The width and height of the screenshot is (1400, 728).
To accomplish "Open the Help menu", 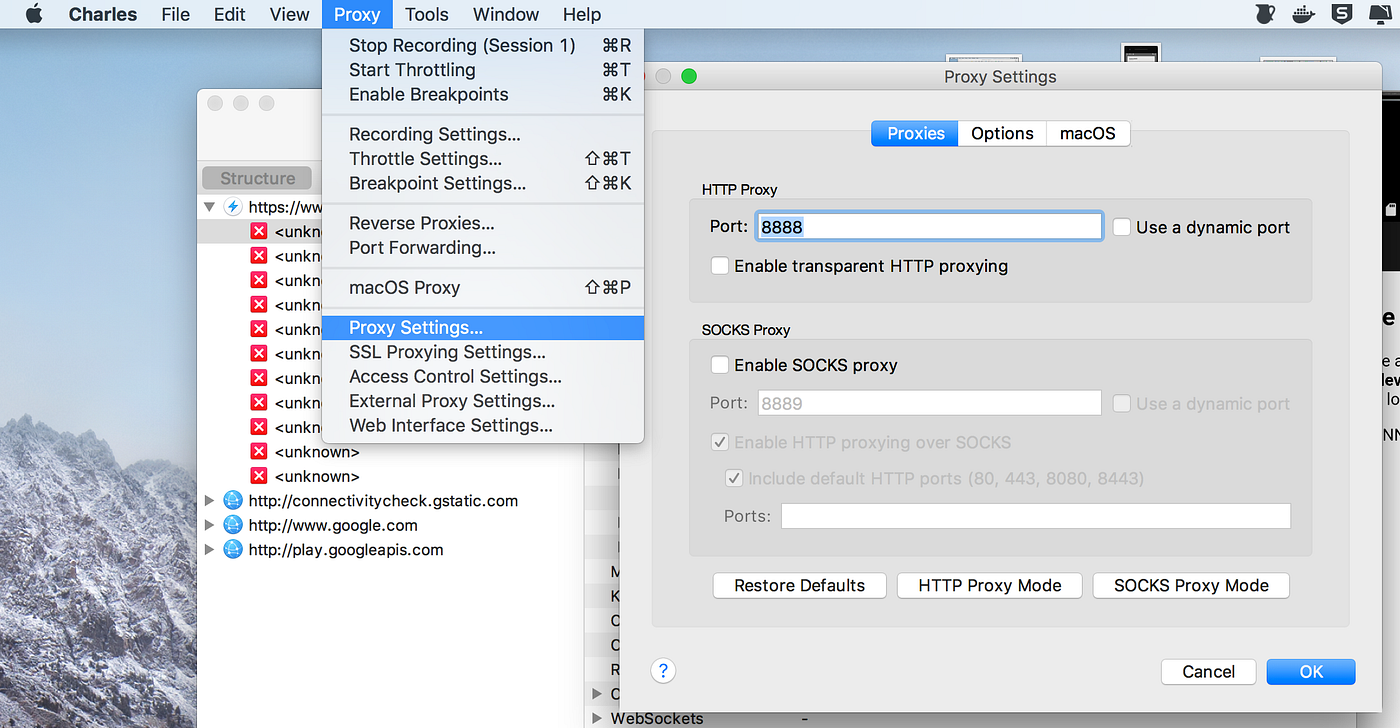I will coord(582,14).
